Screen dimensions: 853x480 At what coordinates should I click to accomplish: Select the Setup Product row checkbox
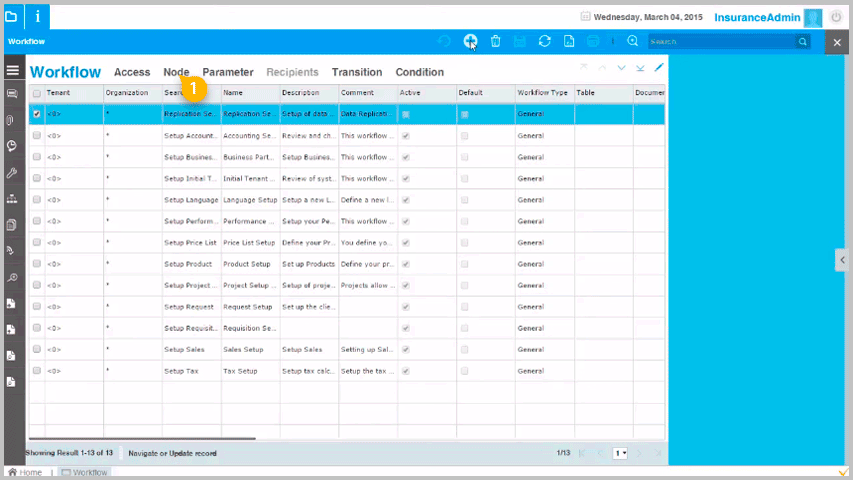36,264
